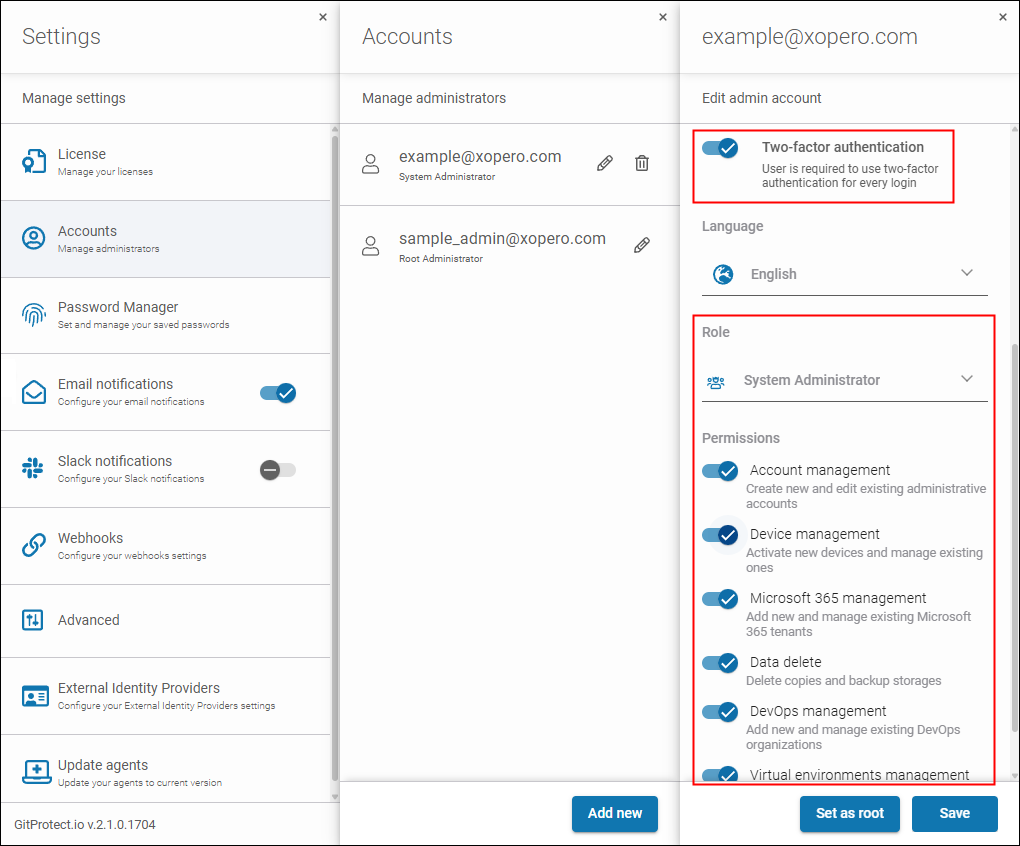Disable the Data delete permission toggle
The height and width of the screenshot is (846, 1020).
(719, 663)
